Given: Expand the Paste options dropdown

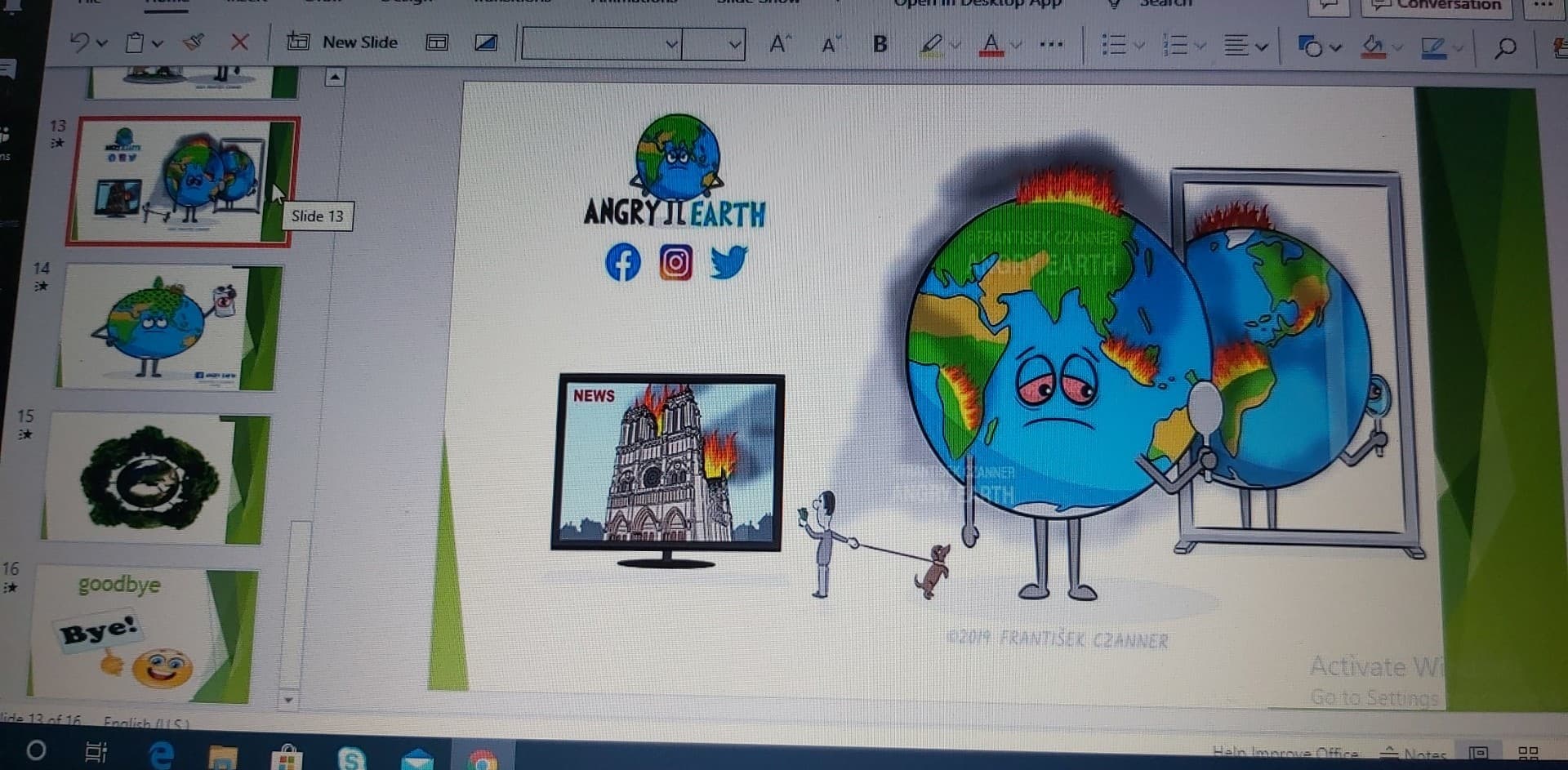Looking at the screenshot, I should click(x=158, y=43).
